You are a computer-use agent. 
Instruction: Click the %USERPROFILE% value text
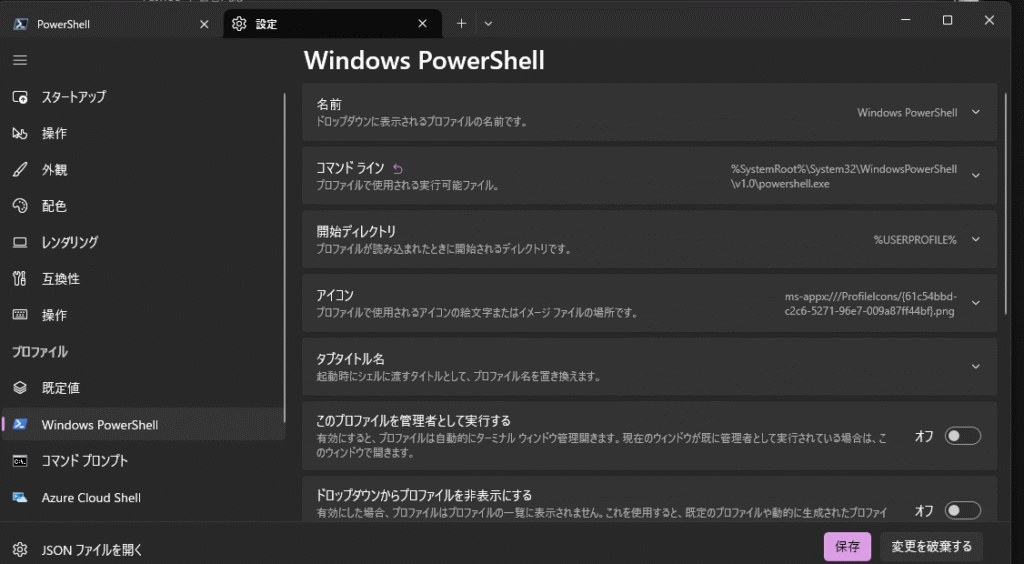point(915,240)
